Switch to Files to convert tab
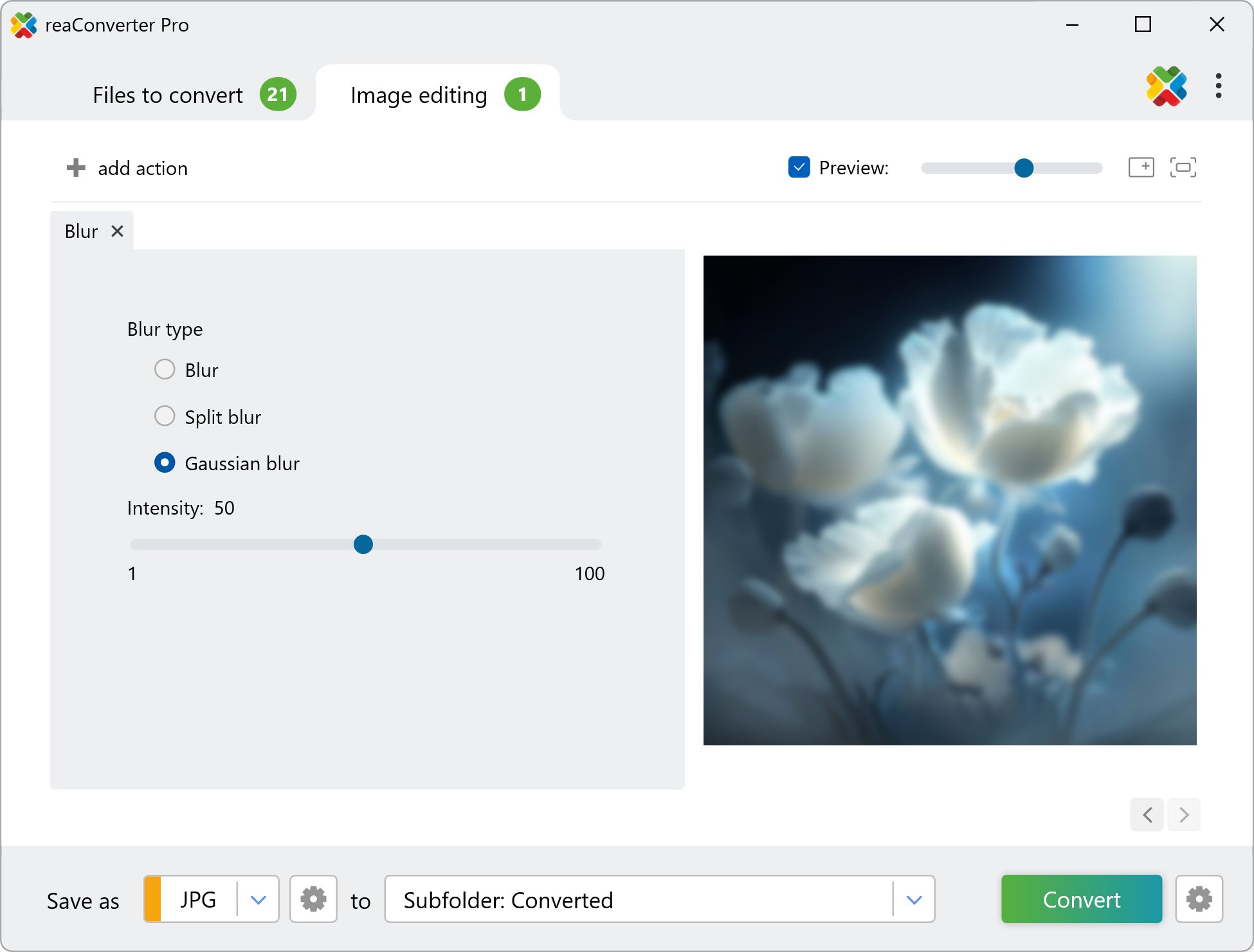 pyautogui.click(x=168, y=95)
